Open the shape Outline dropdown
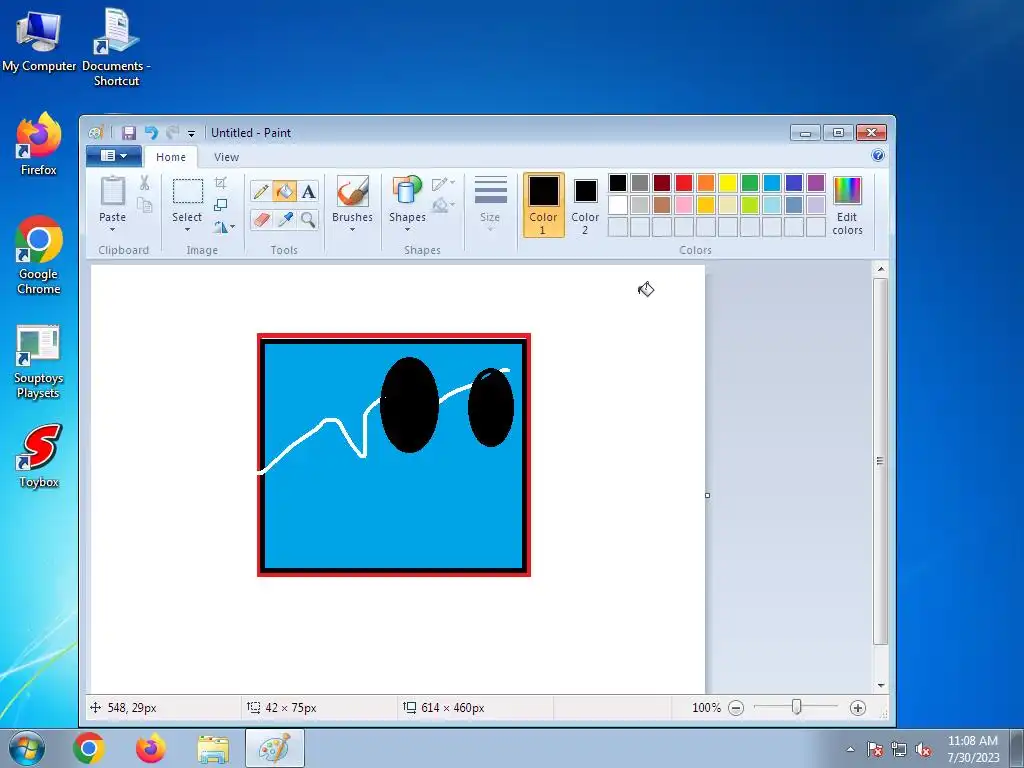Viewport: 1024px width, 768px height. coord(443,184)
